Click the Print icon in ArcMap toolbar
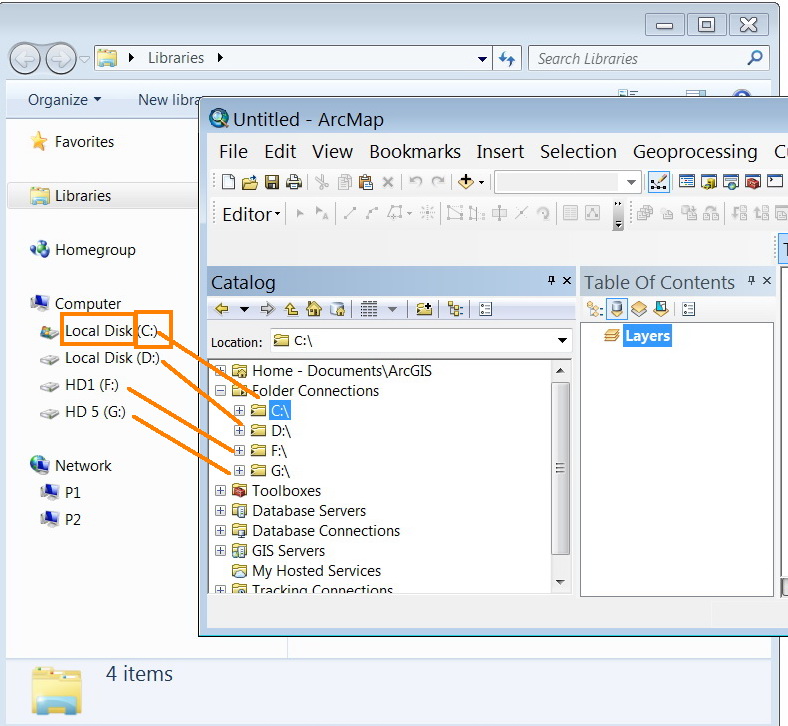Image resolution: width=788 pixels, height=726 pixels. tap(294, 182)
